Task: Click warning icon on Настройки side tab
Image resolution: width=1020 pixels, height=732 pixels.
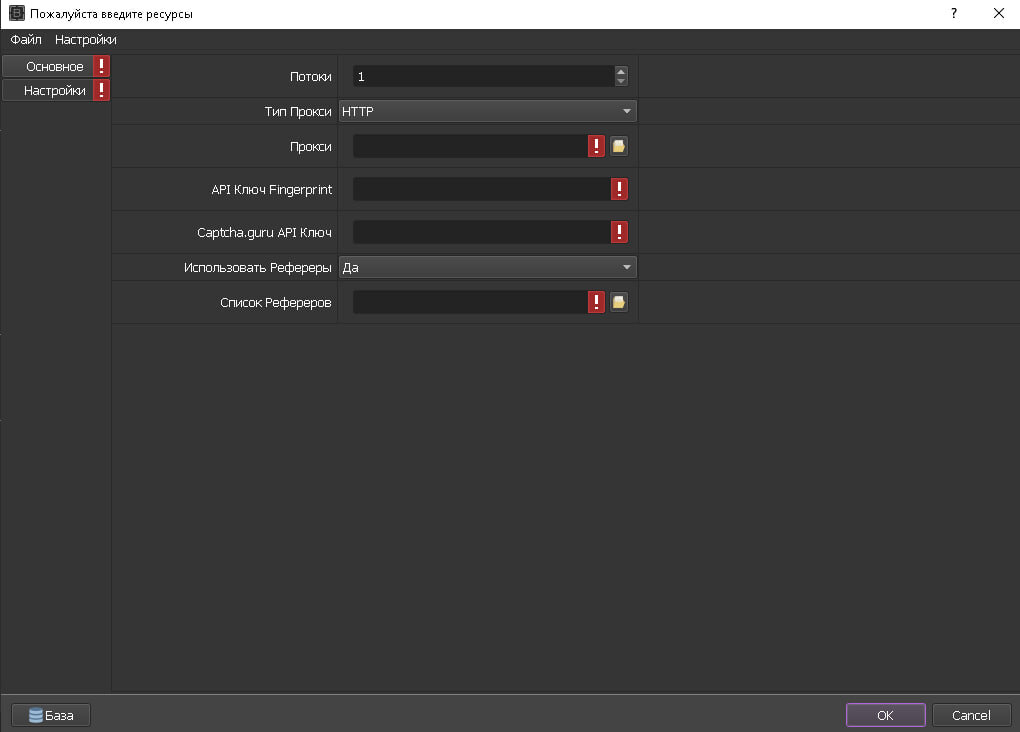Action: pyautogui.click(x=101, y=90)
